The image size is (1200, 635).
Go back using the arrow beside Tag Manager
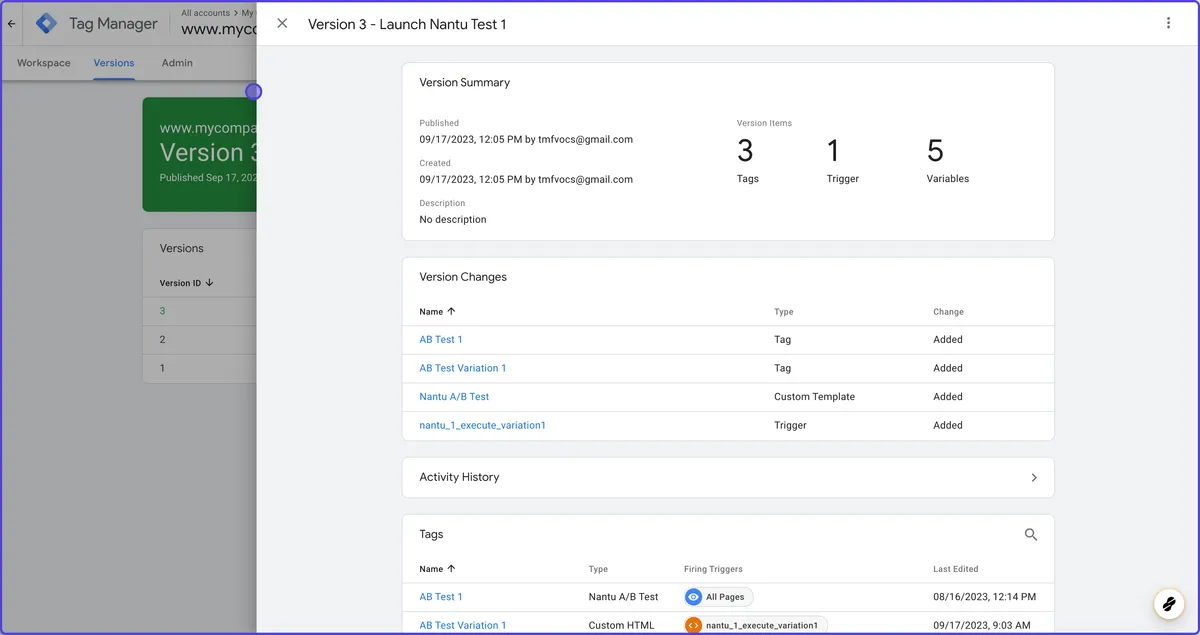(x=11, y=23)
